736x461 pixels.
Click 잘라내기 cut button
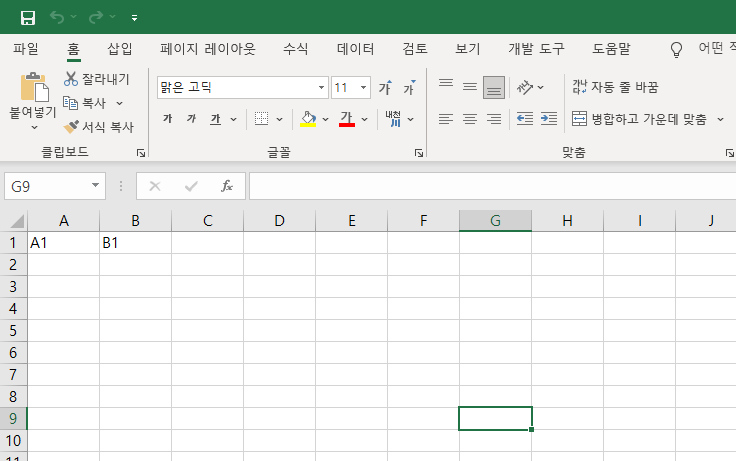tap(97, 79)
